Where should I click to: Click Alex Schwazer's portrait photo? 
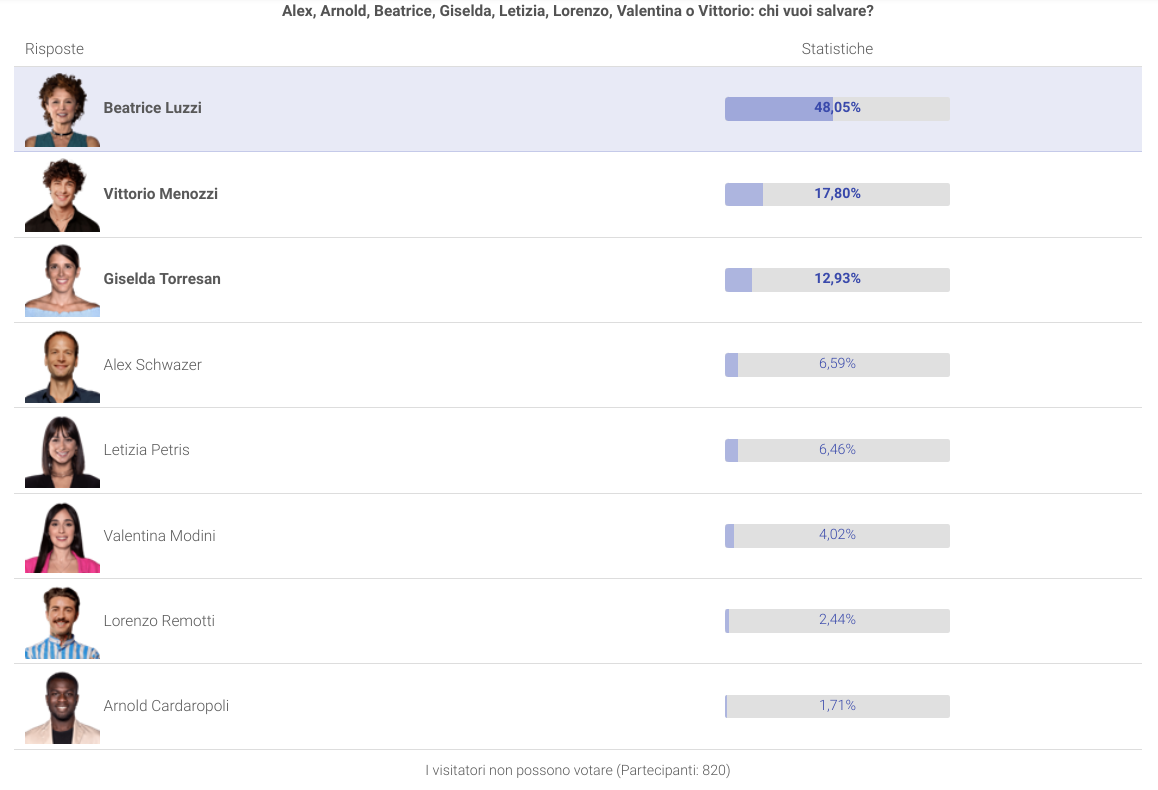point(62,365)
